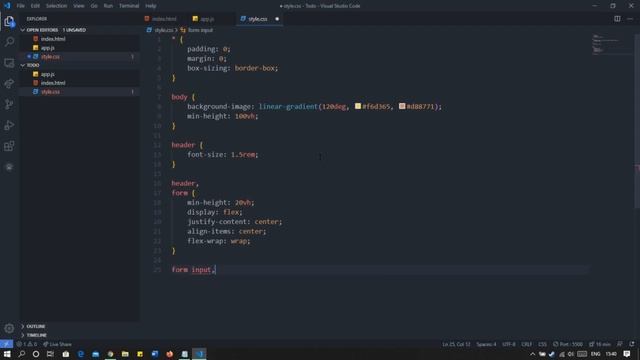Click the Split Editor Right icon
The image size is (640, 360).
tap(617, 19)
